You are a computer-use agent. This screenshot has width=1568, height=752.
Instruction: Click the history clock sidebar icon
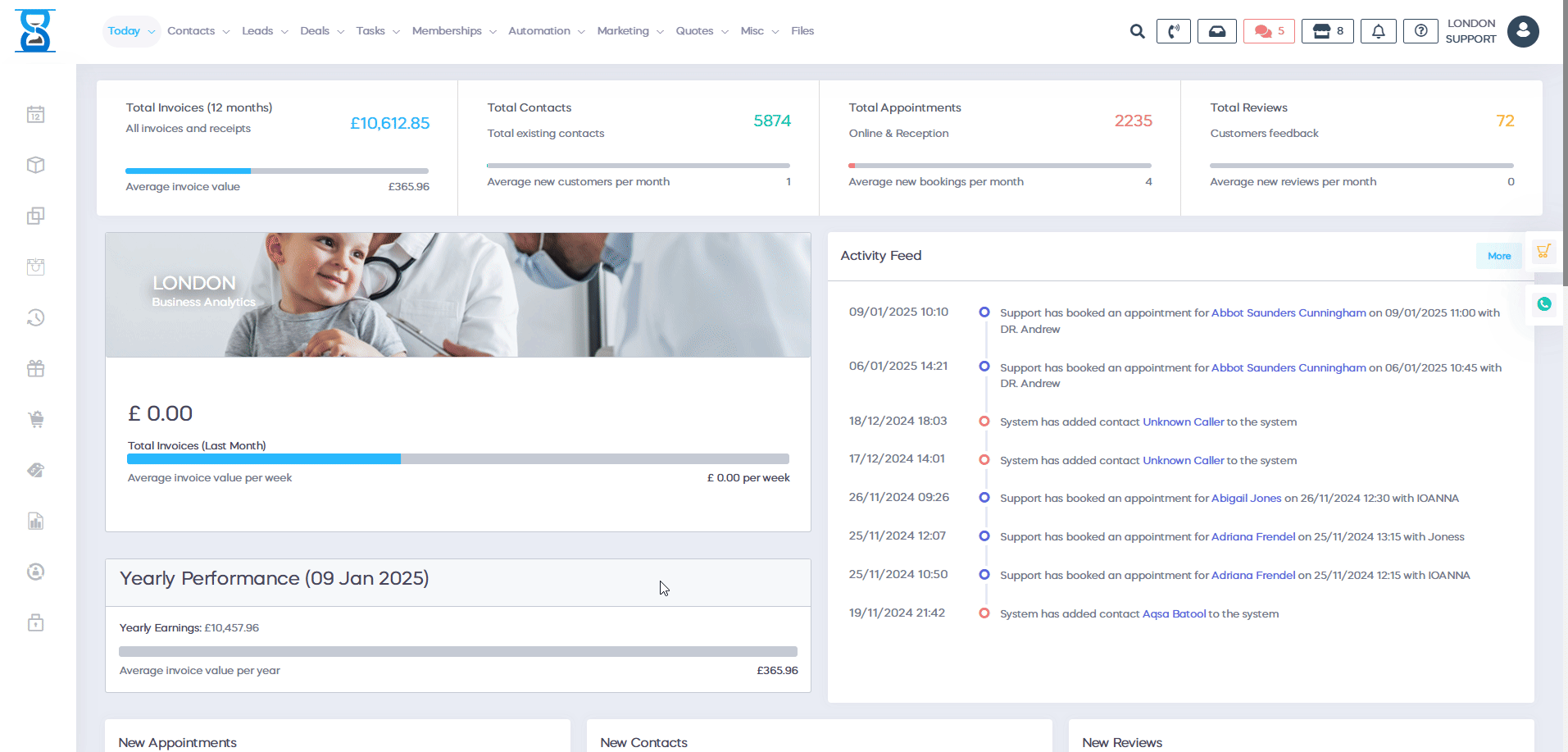(35, 317)
